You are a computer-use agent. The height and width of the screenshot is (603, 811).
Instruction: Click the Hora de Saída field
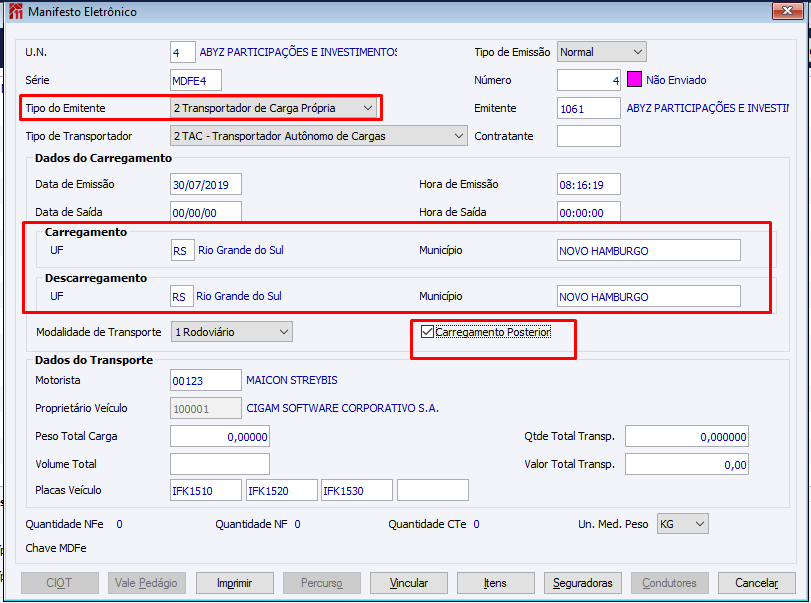coord(589,212)
